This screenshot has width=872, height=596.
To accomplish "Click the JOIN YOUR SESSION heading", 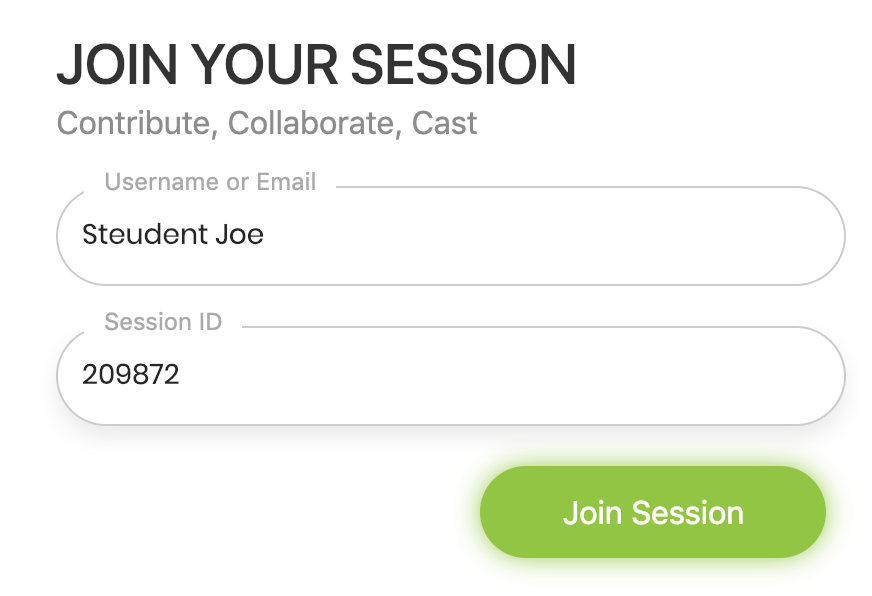I will tap(316, 65).
